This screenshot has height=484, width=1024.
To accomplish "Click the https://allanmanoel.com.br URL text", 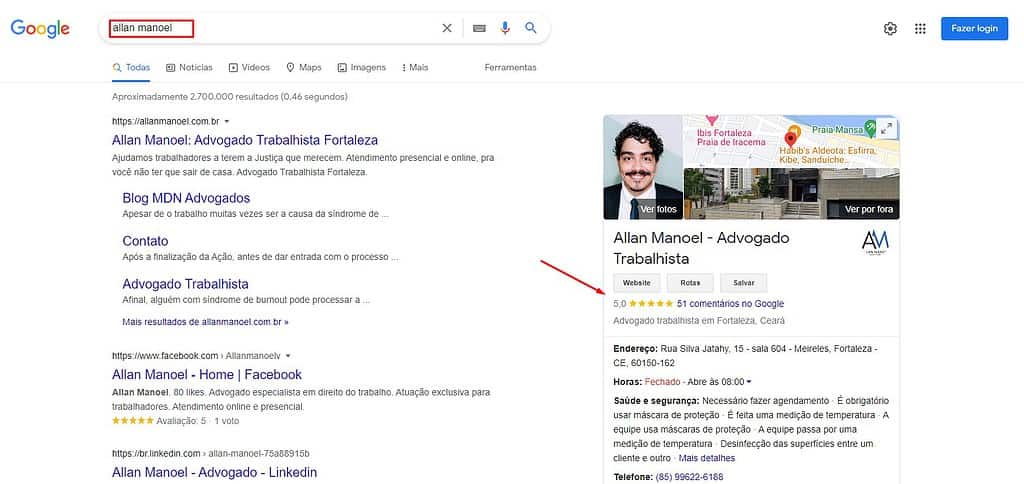I will click(x=165, y=121).
